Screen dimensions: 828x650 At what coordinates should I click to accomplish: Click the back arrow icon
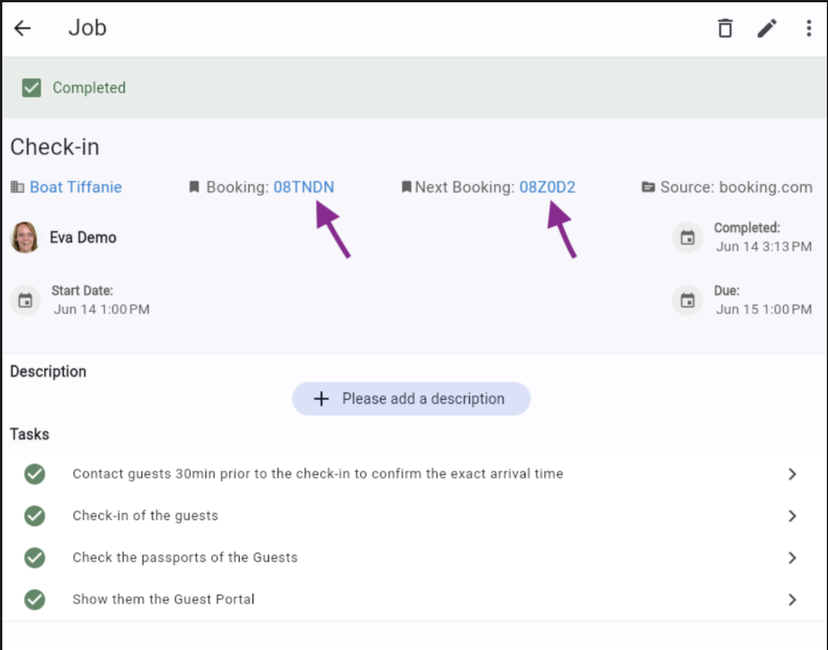coord(22,28)
